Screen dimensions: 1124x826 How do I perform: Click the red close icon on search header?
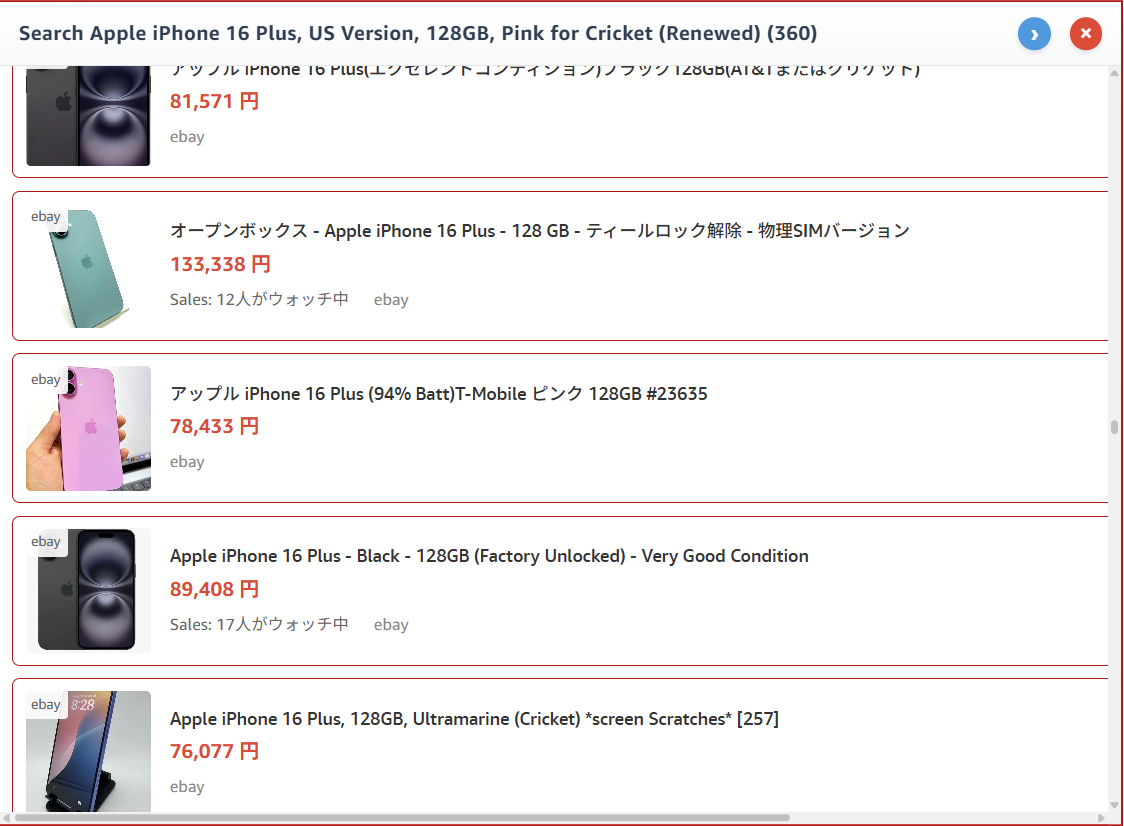(1085, 33)
